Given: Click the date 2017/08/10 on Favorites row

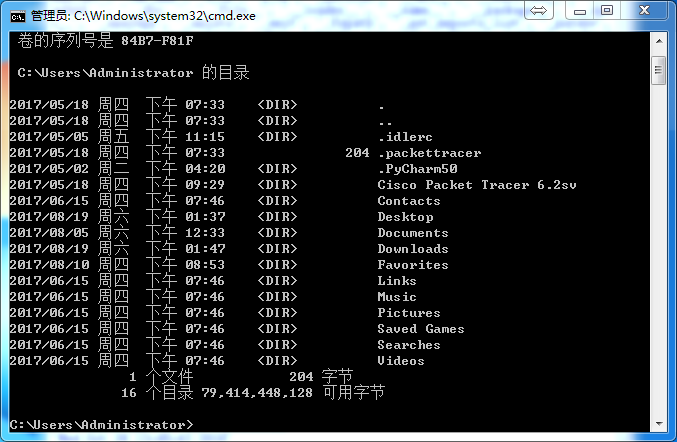Looking at the screenshot, I should [49, 265].
